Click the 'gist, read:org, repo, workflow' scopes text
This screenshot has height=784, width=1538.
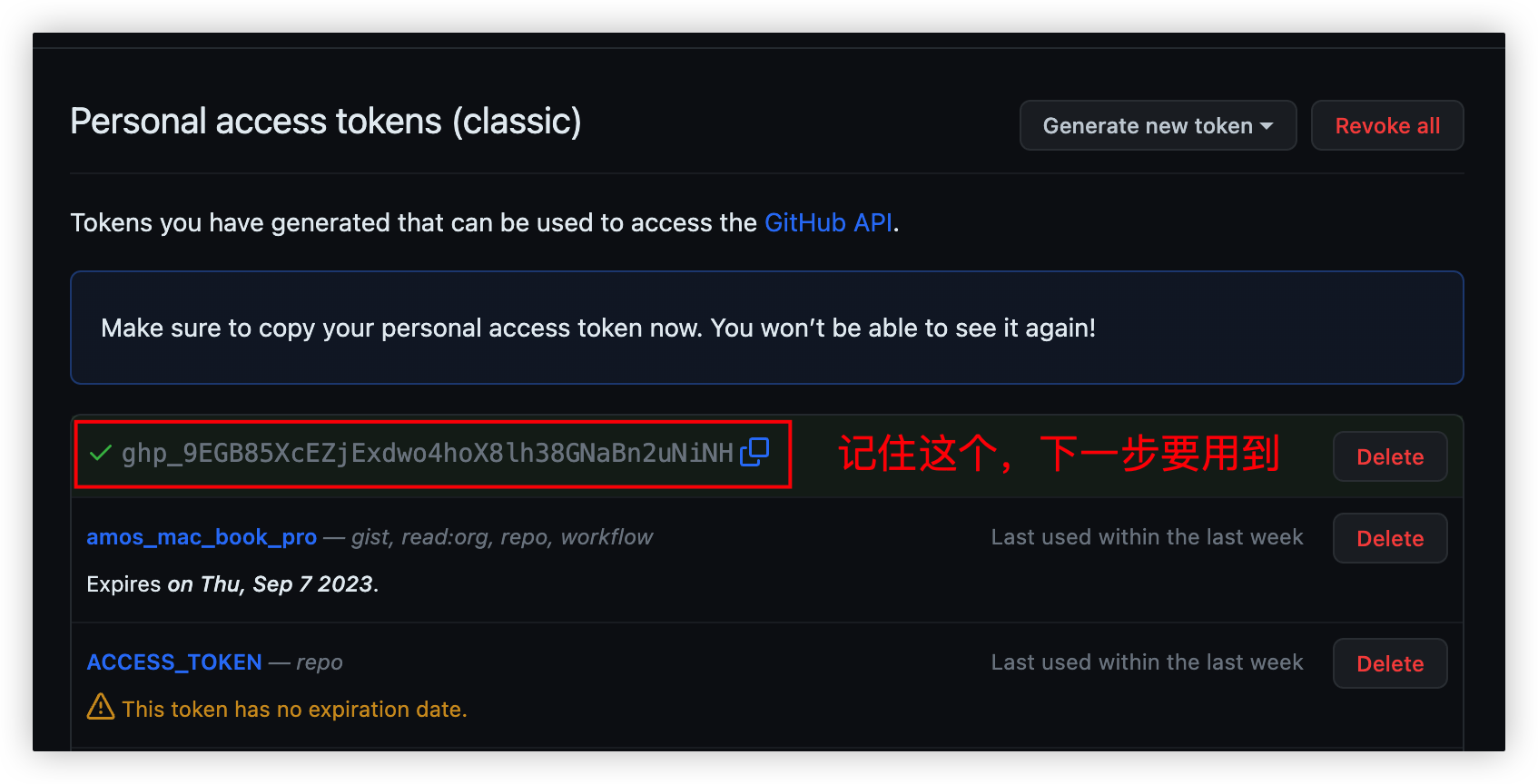502,537
